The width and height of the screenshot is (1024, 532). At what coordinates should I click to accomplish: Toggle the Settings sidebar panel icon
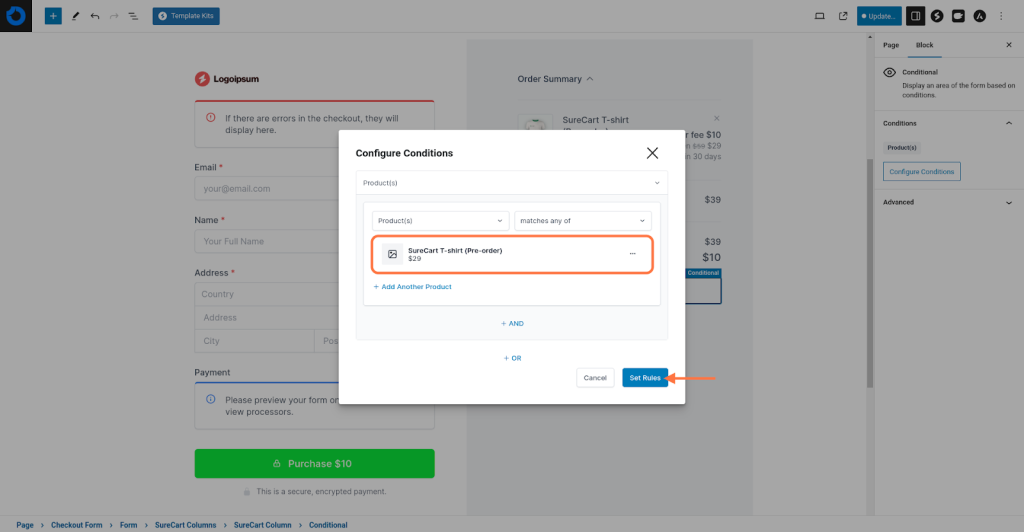click(x=915, y=16)
